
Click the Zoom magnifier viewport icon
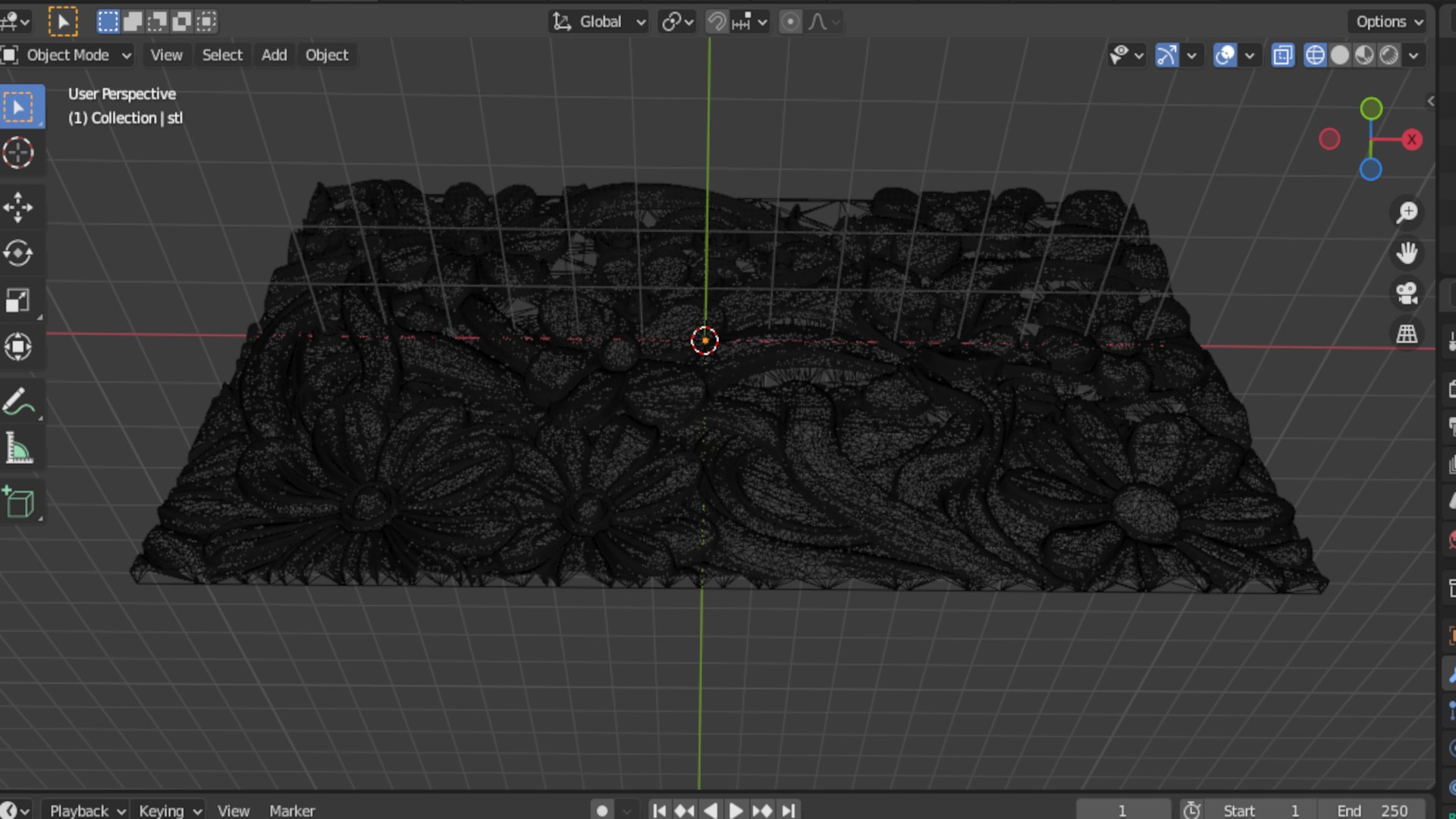click(1407, 212)
